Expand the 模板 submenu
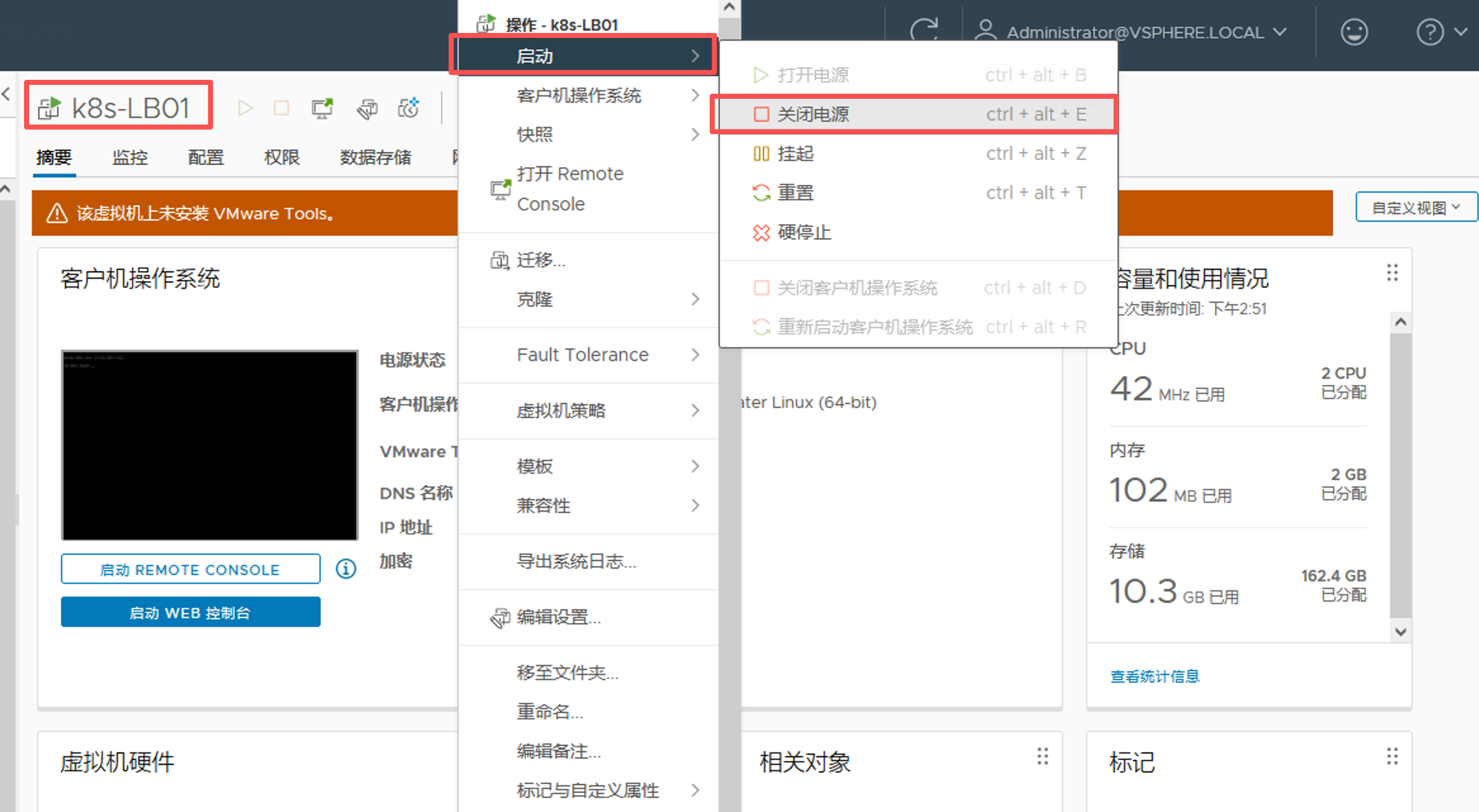Screen dimensions: 1479x812 [588, 466]
